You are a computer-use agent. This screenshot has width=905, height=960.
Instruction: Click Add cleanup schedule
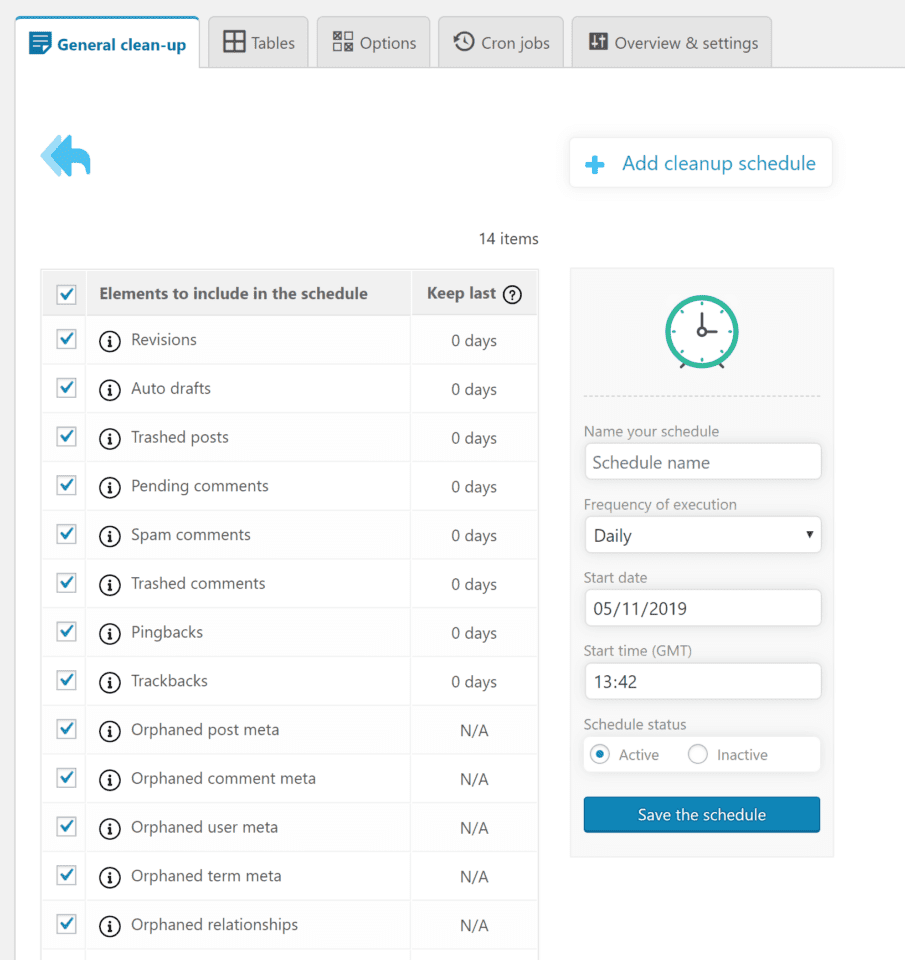(701, 164)
